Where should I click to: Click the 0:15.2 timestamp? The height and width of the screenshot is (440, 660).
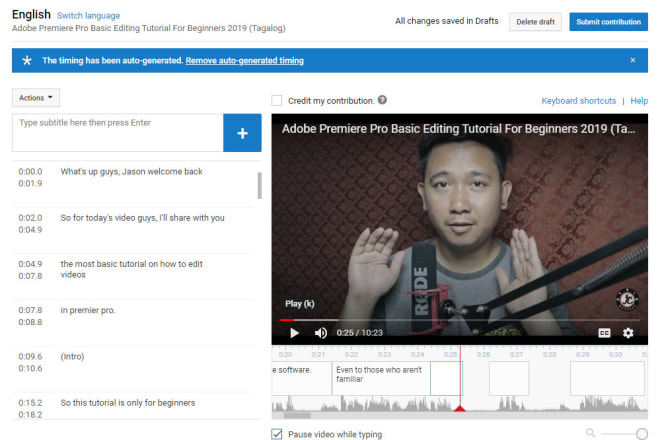(30, 403)
